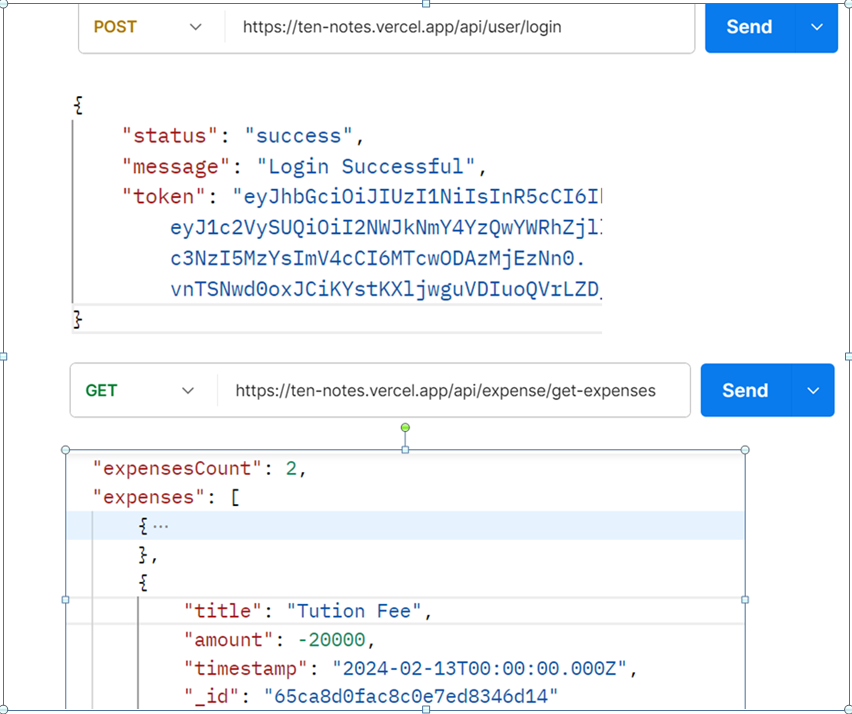Click the "status" key in login response

(x=170, y=136)
